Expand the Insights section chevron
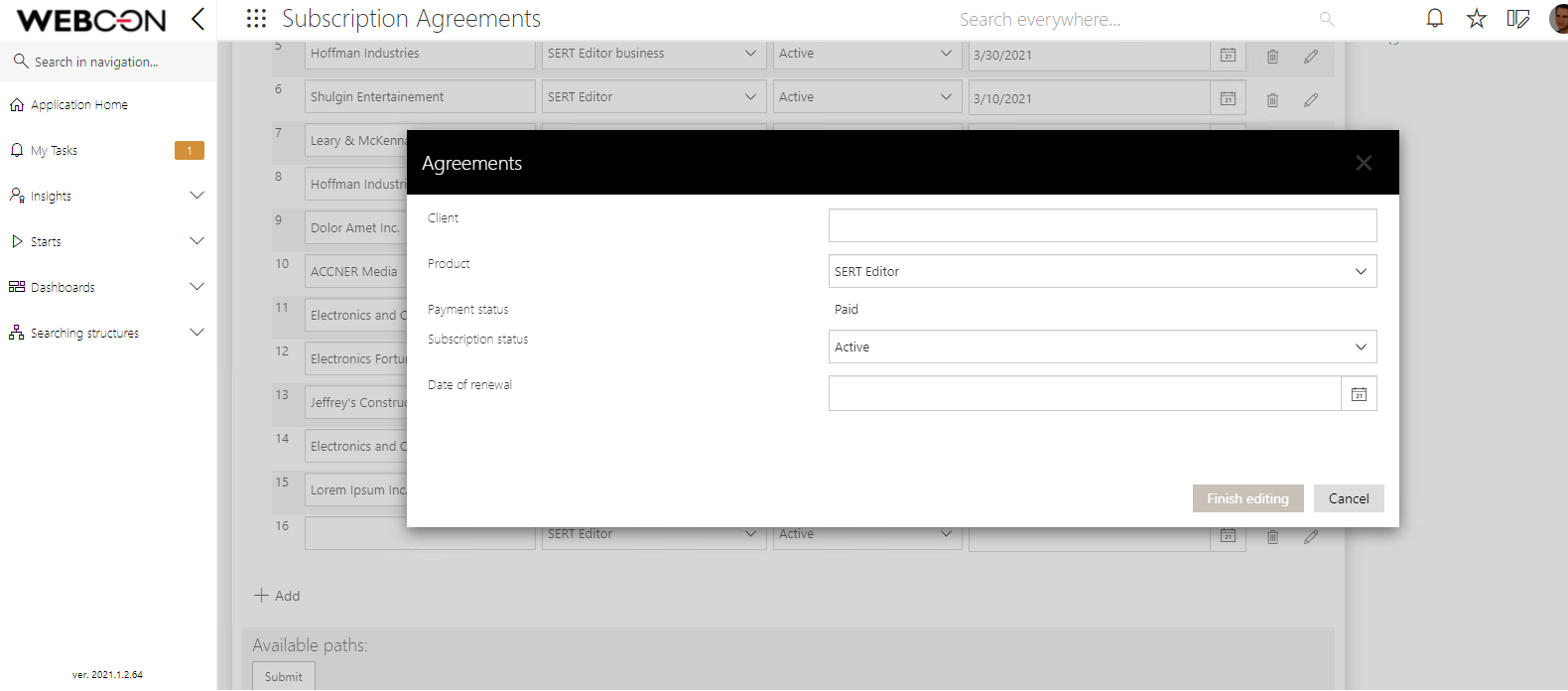Image resolution: width=1568 pixels, height=691 pixels. click(196, 196)
